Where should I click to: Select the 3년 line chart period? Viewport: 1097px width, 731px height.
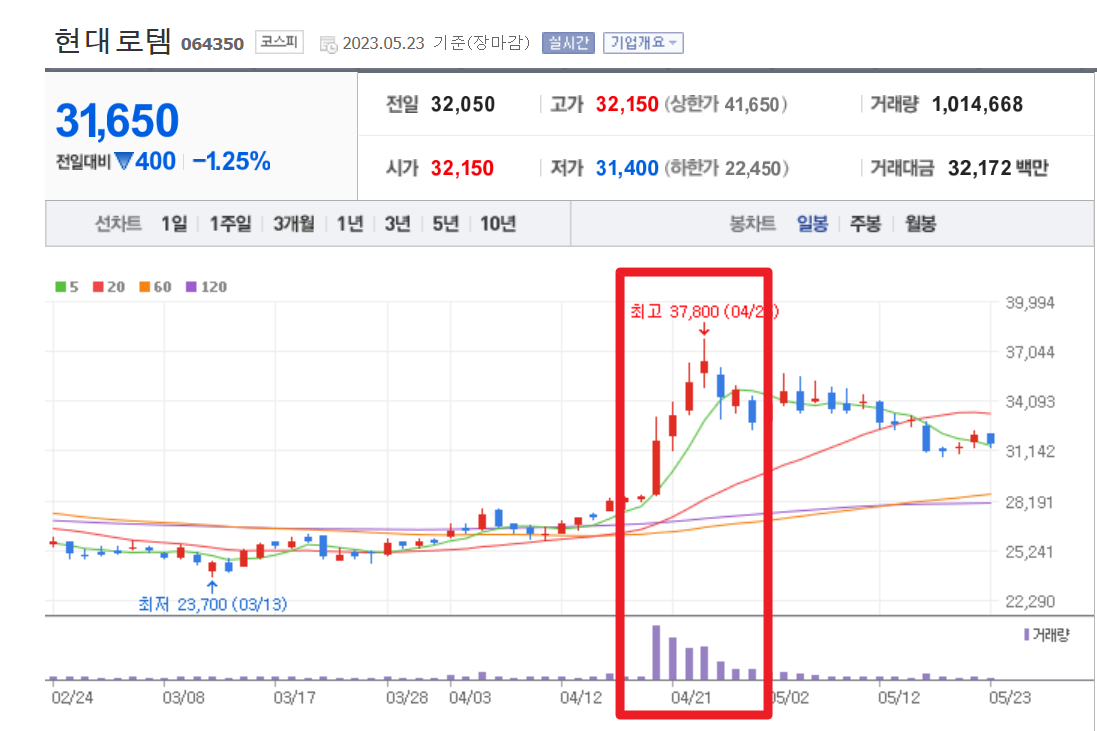coord(397,224)
